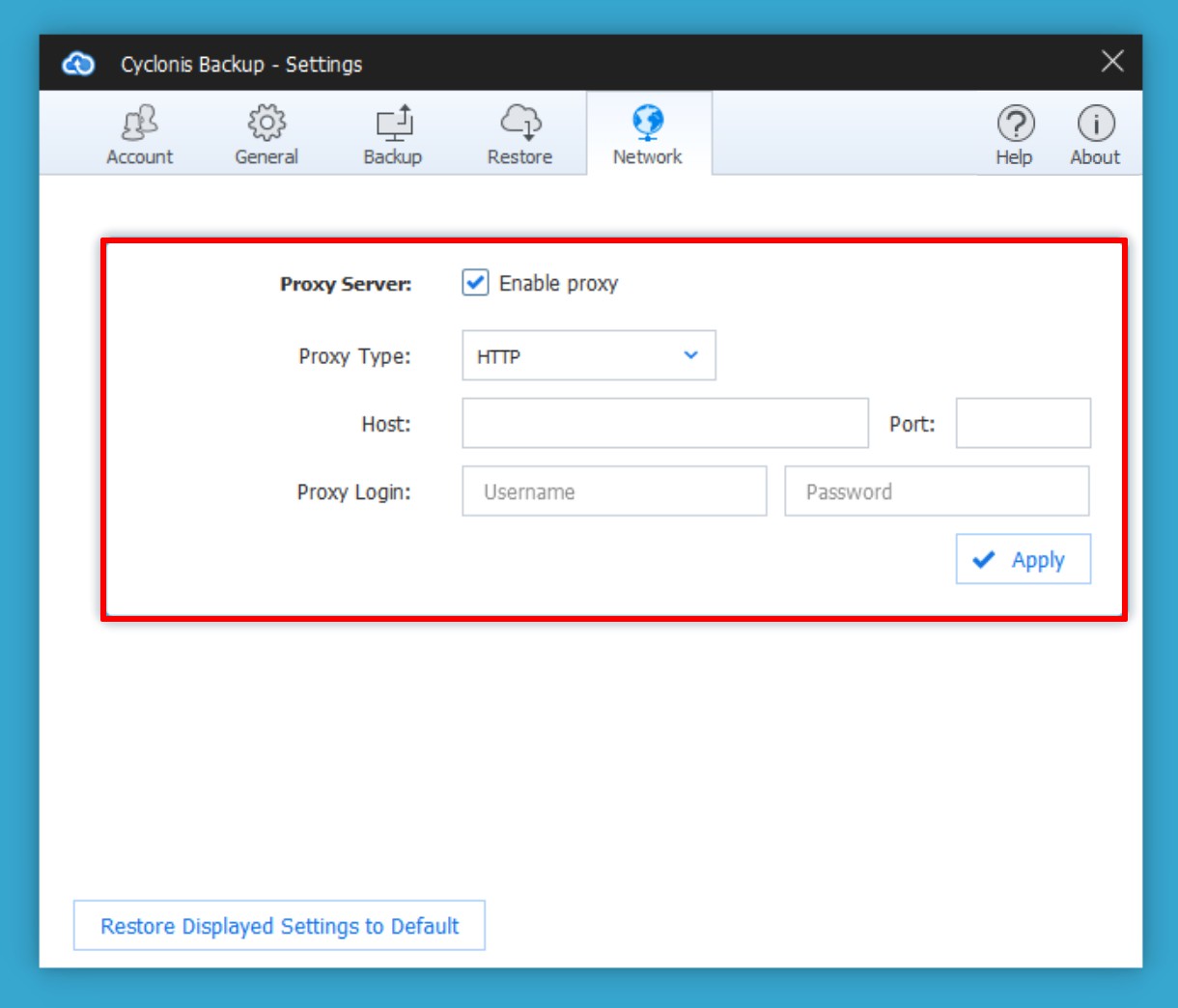This screenshot has height=1008, width=1178.
Task: Open Help via the question mark icon
Action: click(x=1015, y=124)
